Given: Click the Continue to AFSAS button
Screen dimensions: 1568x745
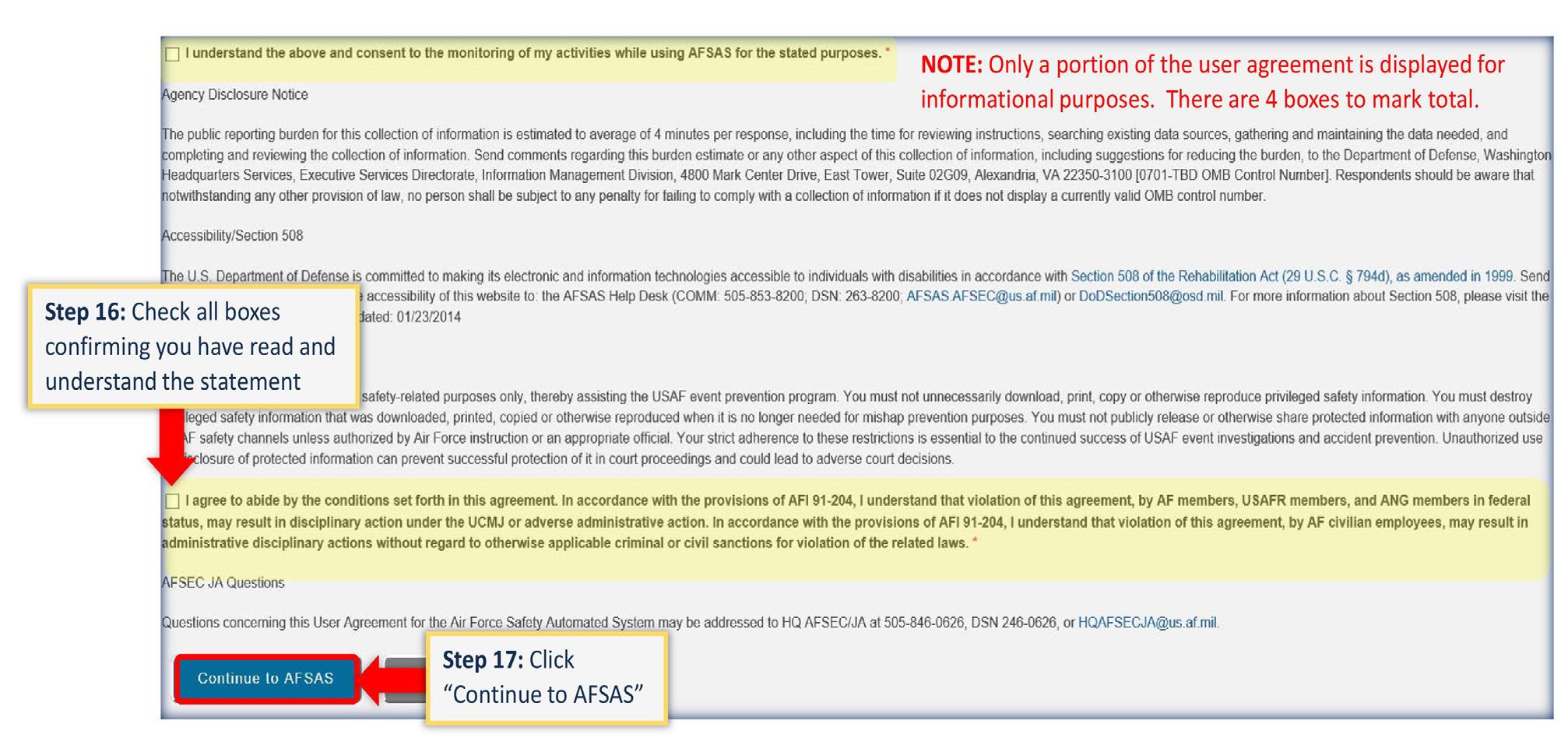Looking at the screenshot, I should 265,679.
